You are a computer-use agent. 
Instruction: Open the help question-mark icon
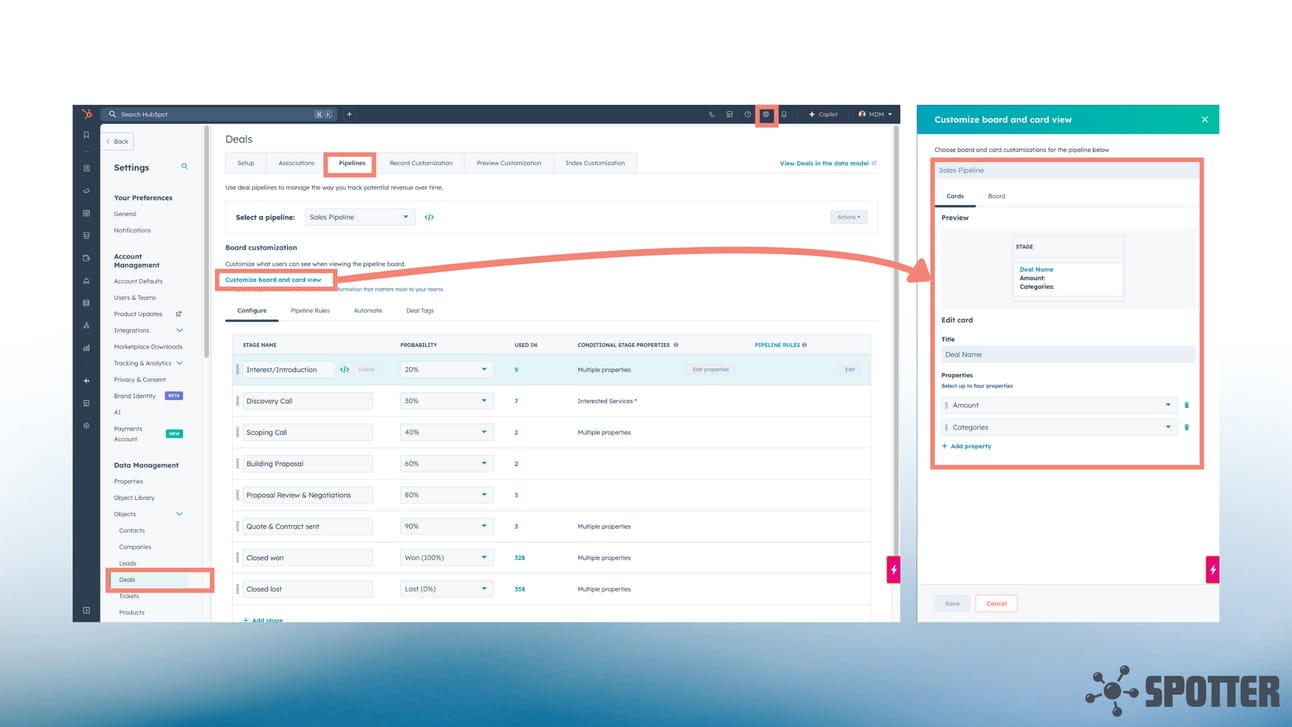pyautogui.click(x=747, y=114)
